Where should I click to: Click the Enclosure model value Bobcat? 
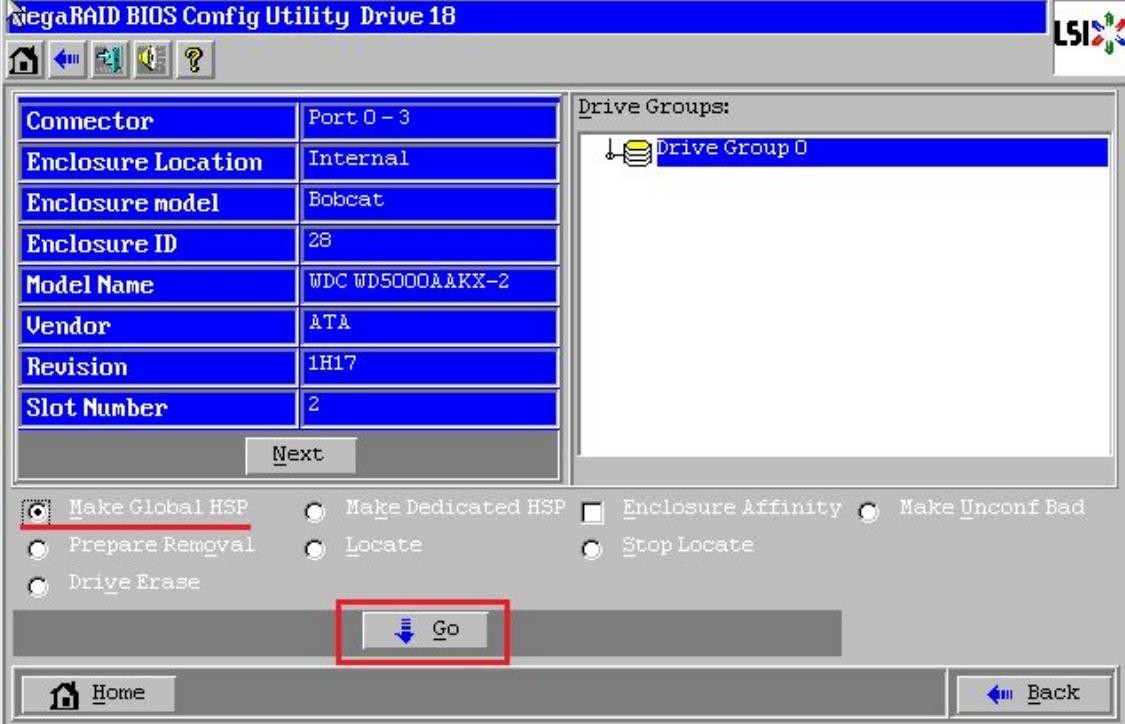(429, 203)
